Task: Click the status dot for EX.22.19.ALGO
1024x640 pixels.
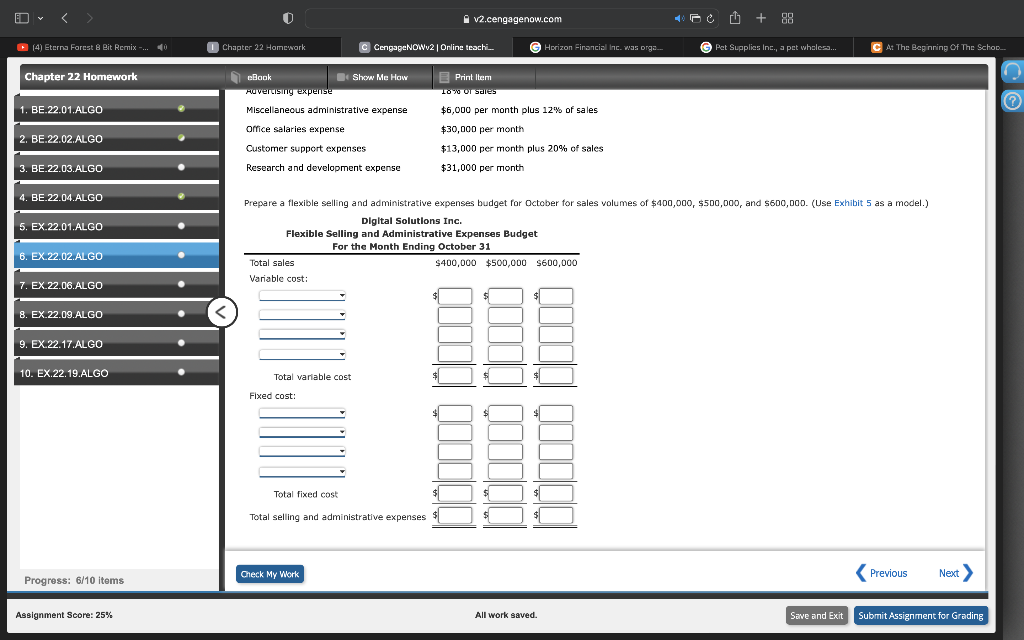Action: tap(181, 372)
